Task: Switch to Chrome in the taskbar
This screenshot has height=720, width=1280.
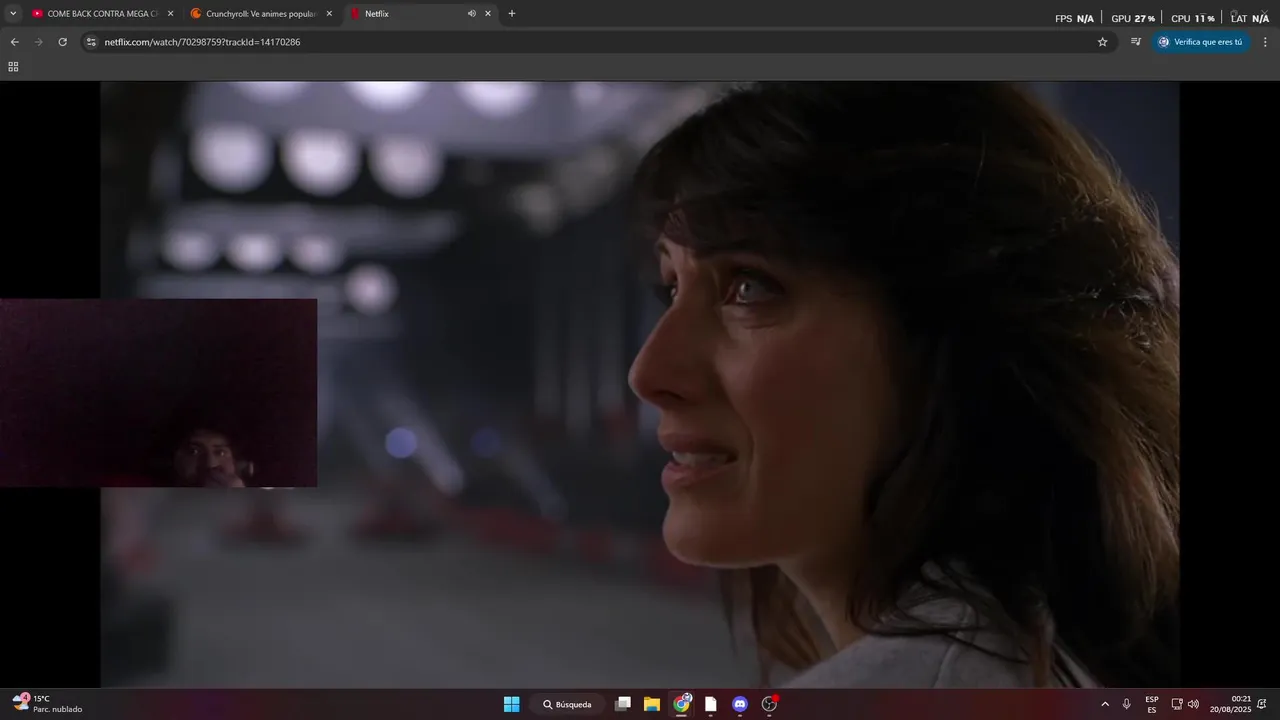Action: [x=682, y=704]
